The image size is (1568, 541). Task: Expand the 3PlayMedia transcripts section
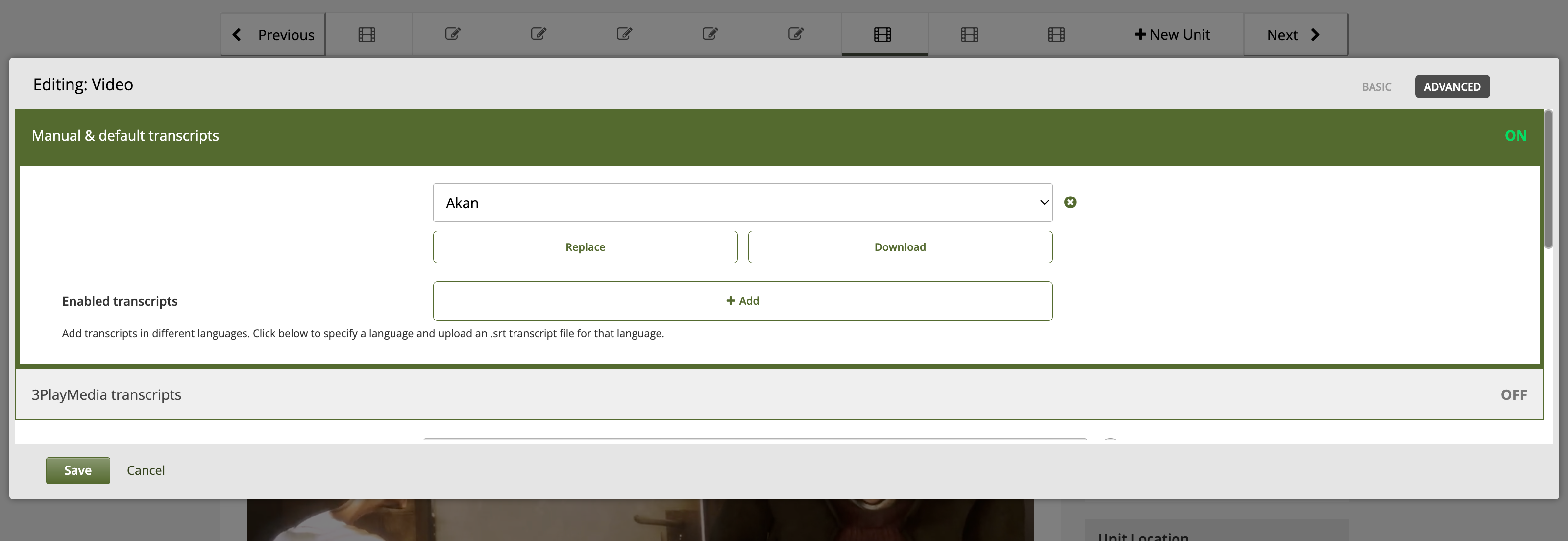click(106, 395)
